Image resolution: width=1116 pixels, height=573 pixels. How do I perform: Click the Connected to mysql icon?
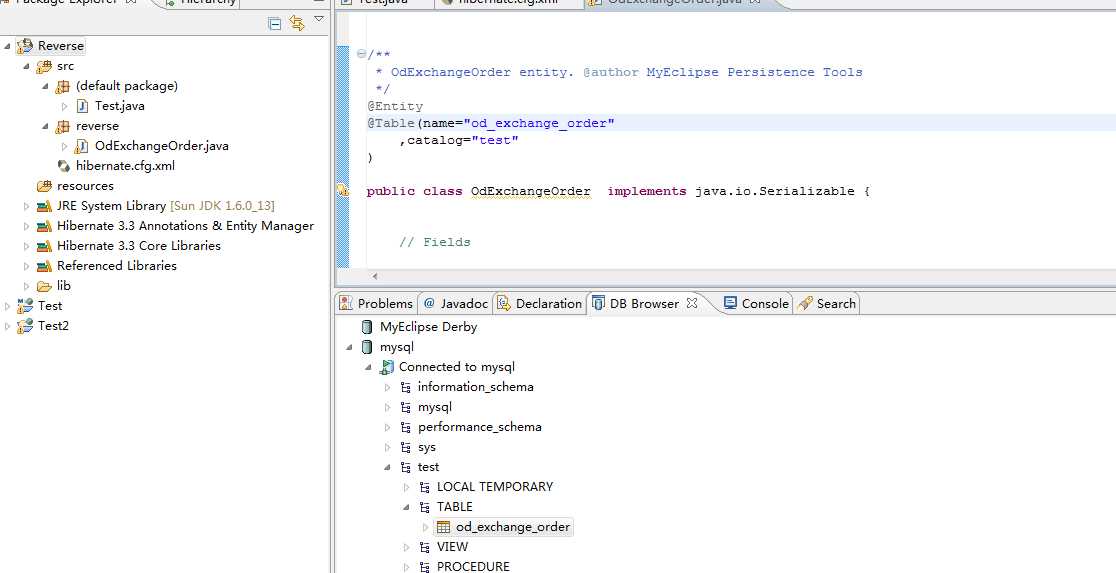coord(386,367)
